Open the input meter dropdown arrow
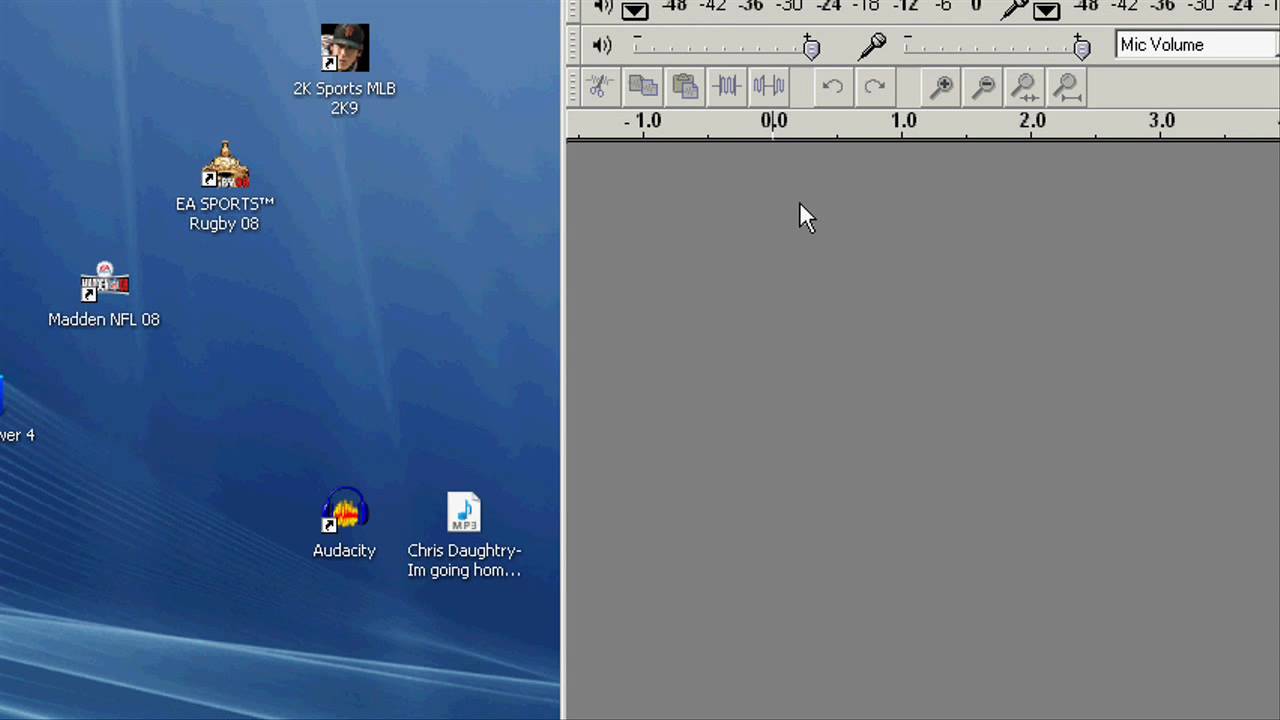Image resolution: width=1280 pixels, height=720 pixels. pos(1046,11)
